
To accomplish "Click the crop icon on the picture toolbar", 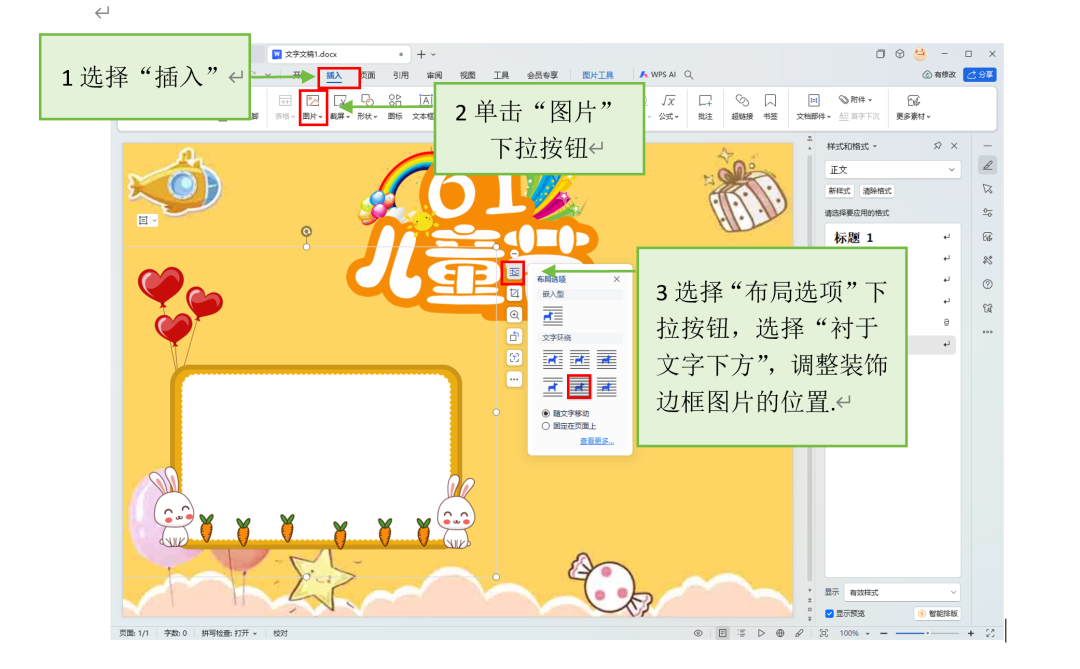I will click(514, 294).
